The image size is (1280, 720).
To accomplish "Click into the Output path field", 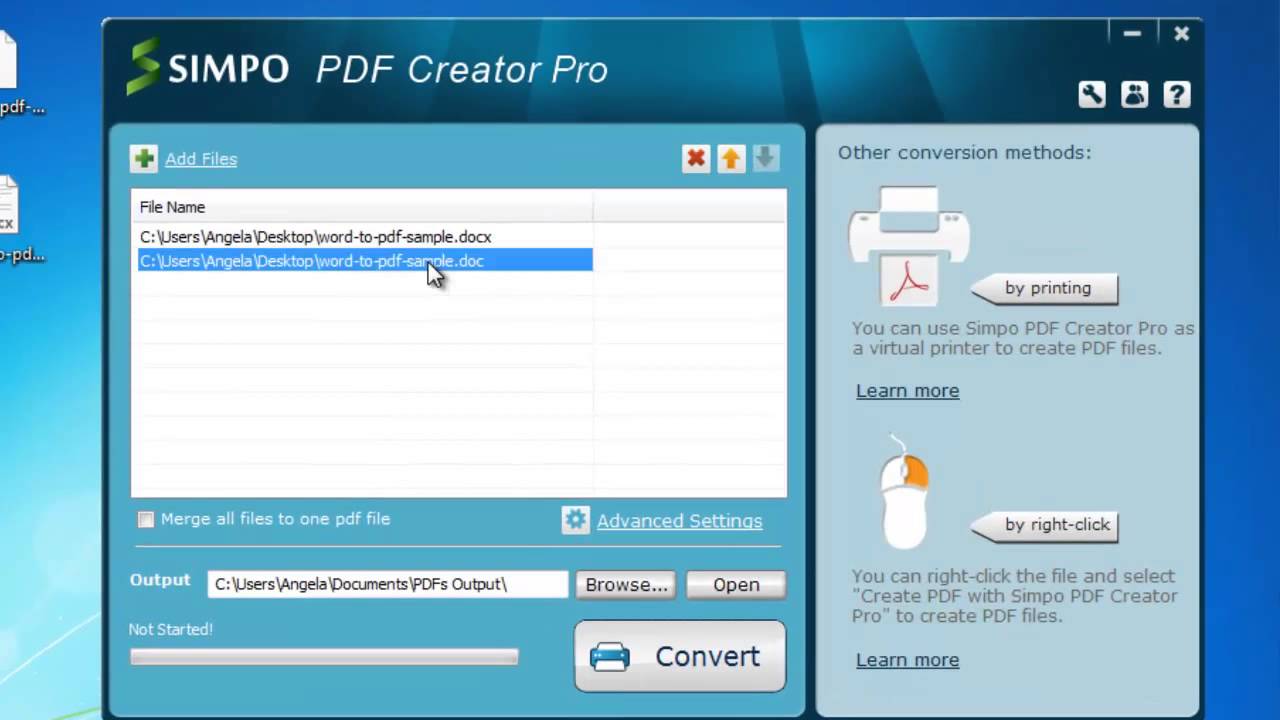I will pos(388,584).
